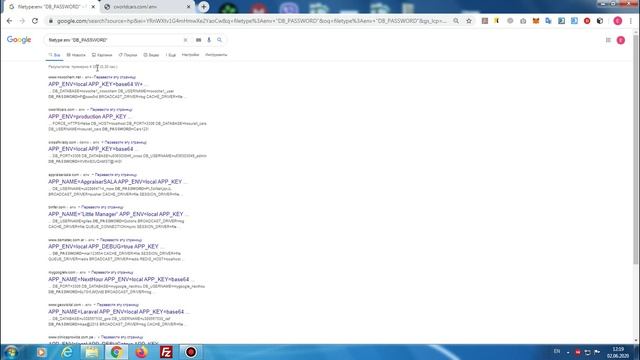Select the Все results tab
This screenshot has height=360, width=640.
pos(55,55)
